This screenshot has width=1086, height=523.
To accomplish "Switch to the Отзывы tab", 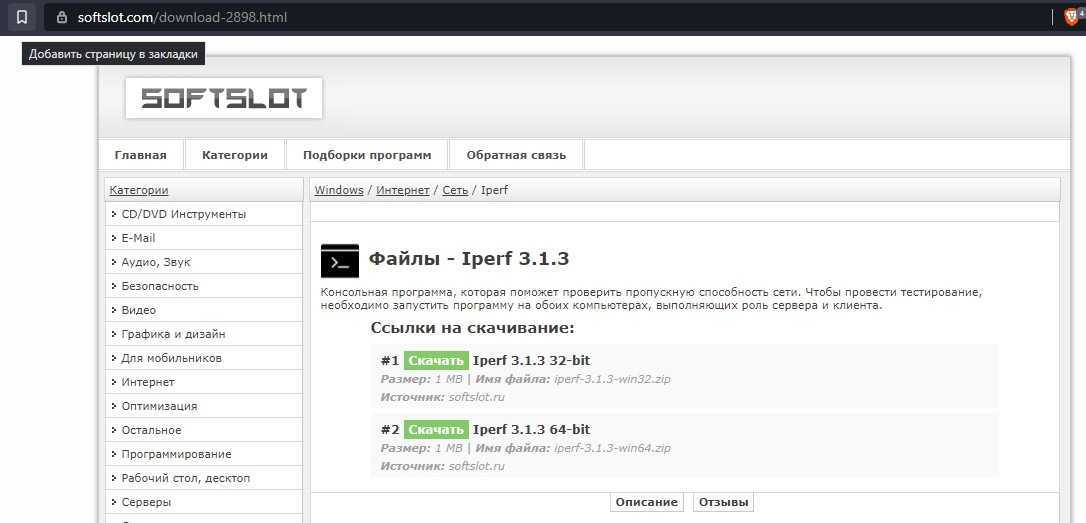I will click(x=724, y=502).
